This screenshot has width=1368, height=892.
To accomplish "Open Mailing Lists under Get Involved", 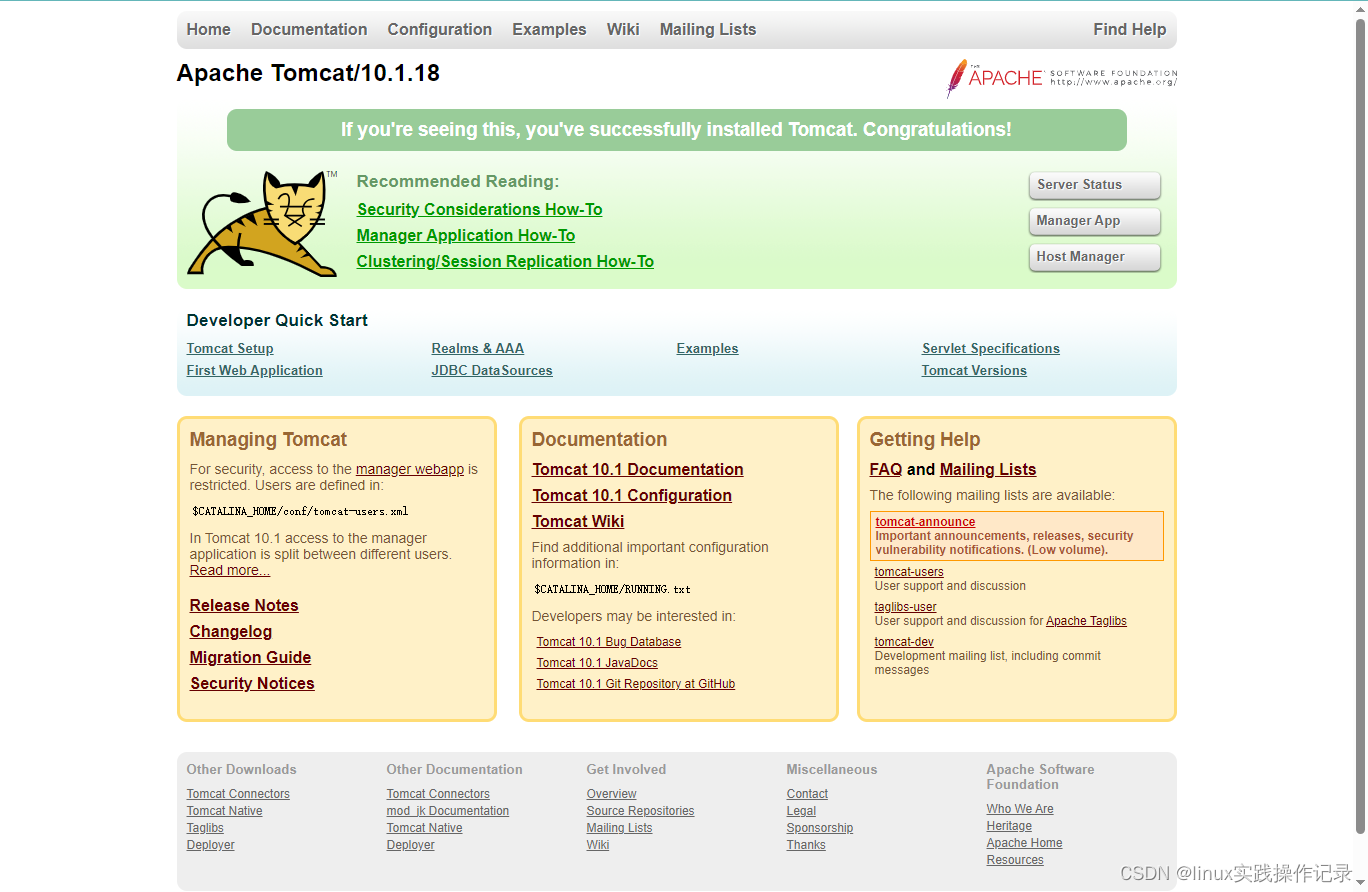I will [619, 828].
